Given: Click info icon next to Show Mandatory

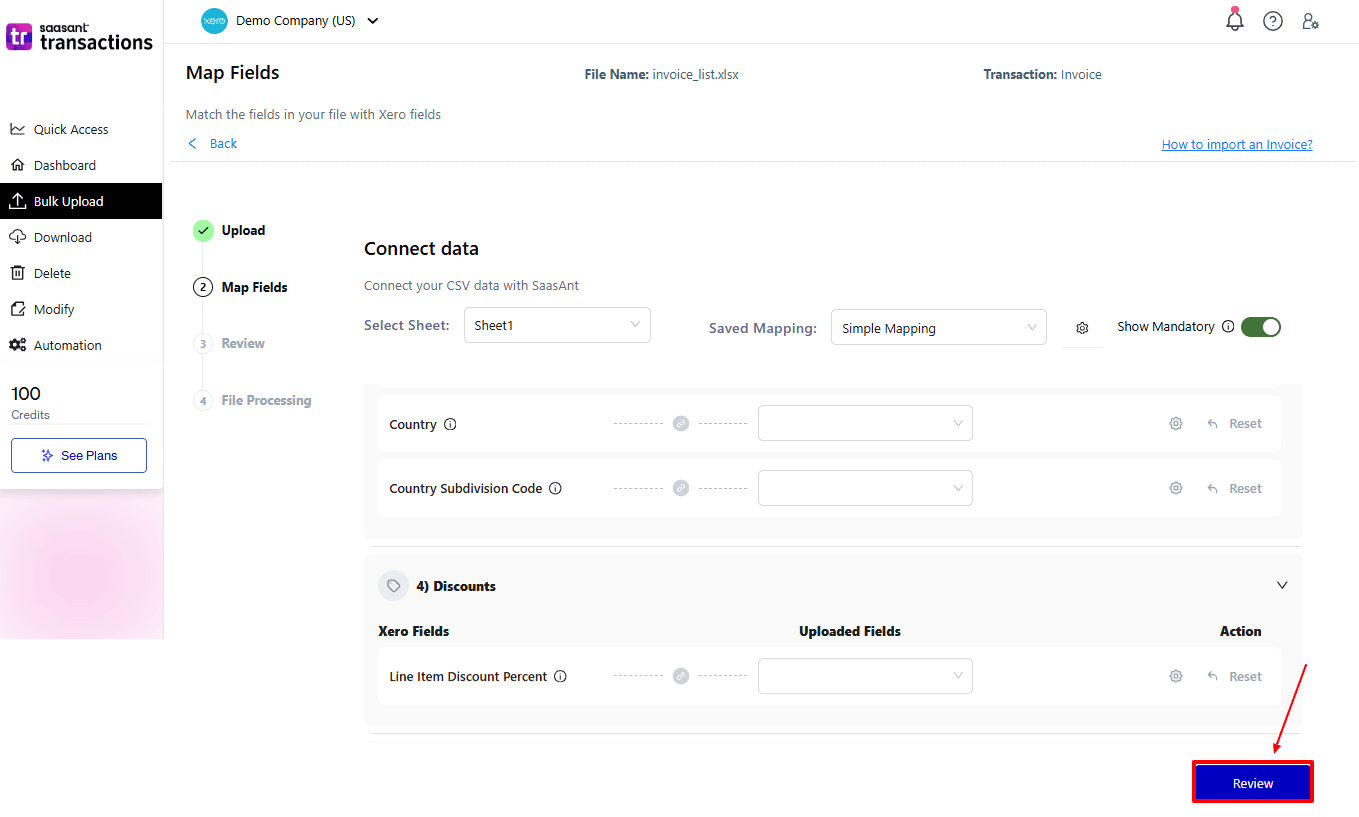Looking at the screenshot, I should pos(1228,327).
